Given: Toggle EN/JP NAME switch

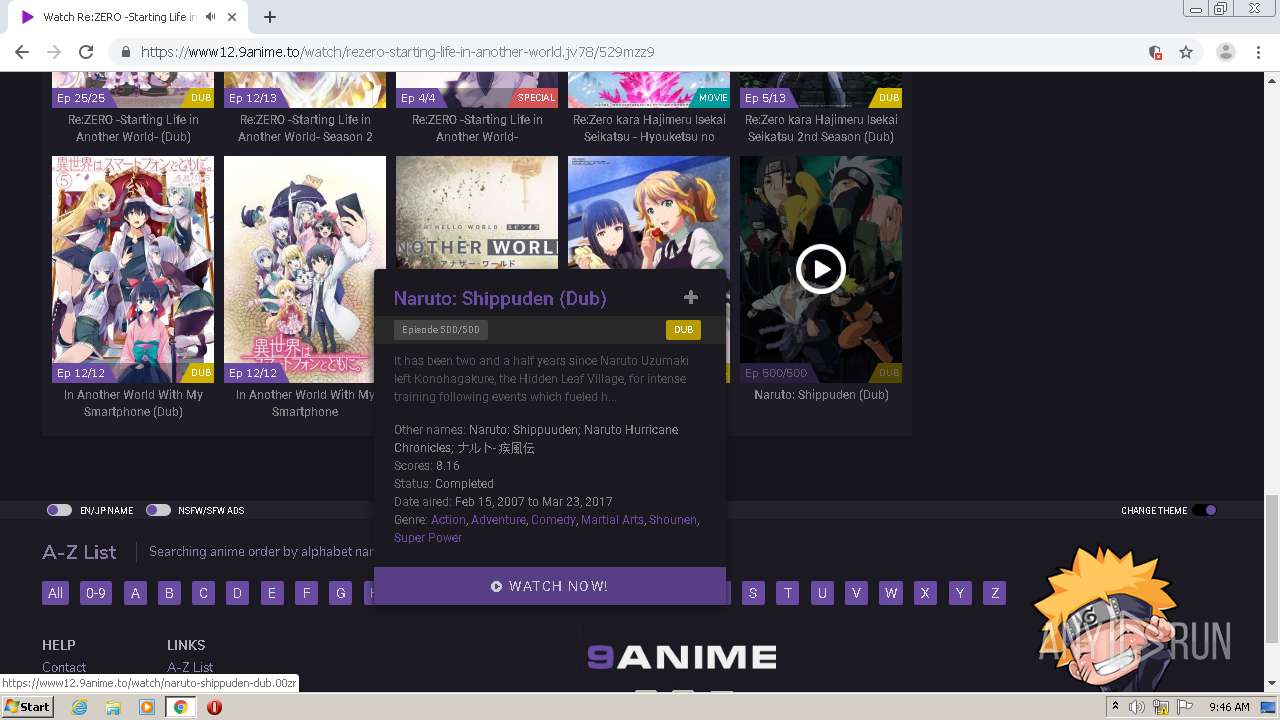Looking at the screenshot, I should (x=59, y=510).
